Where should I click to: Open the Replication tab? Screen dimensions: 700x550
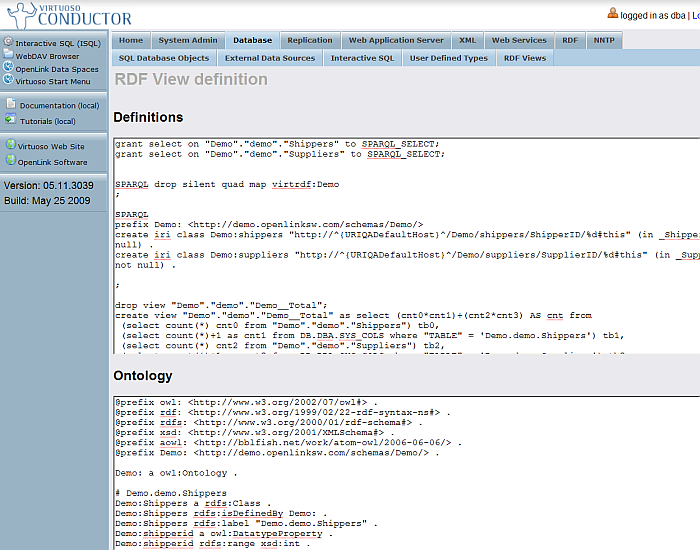310,40
